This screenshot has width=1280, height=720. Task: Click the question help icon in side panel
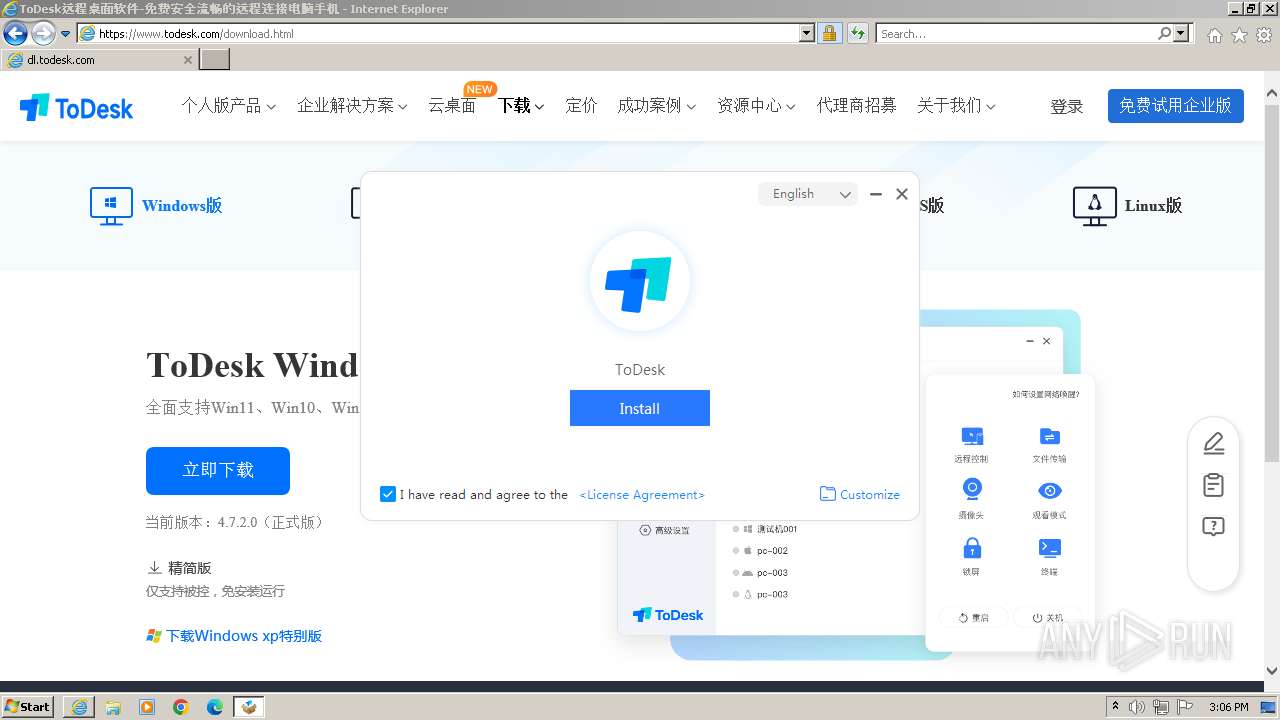point(1213,527)
